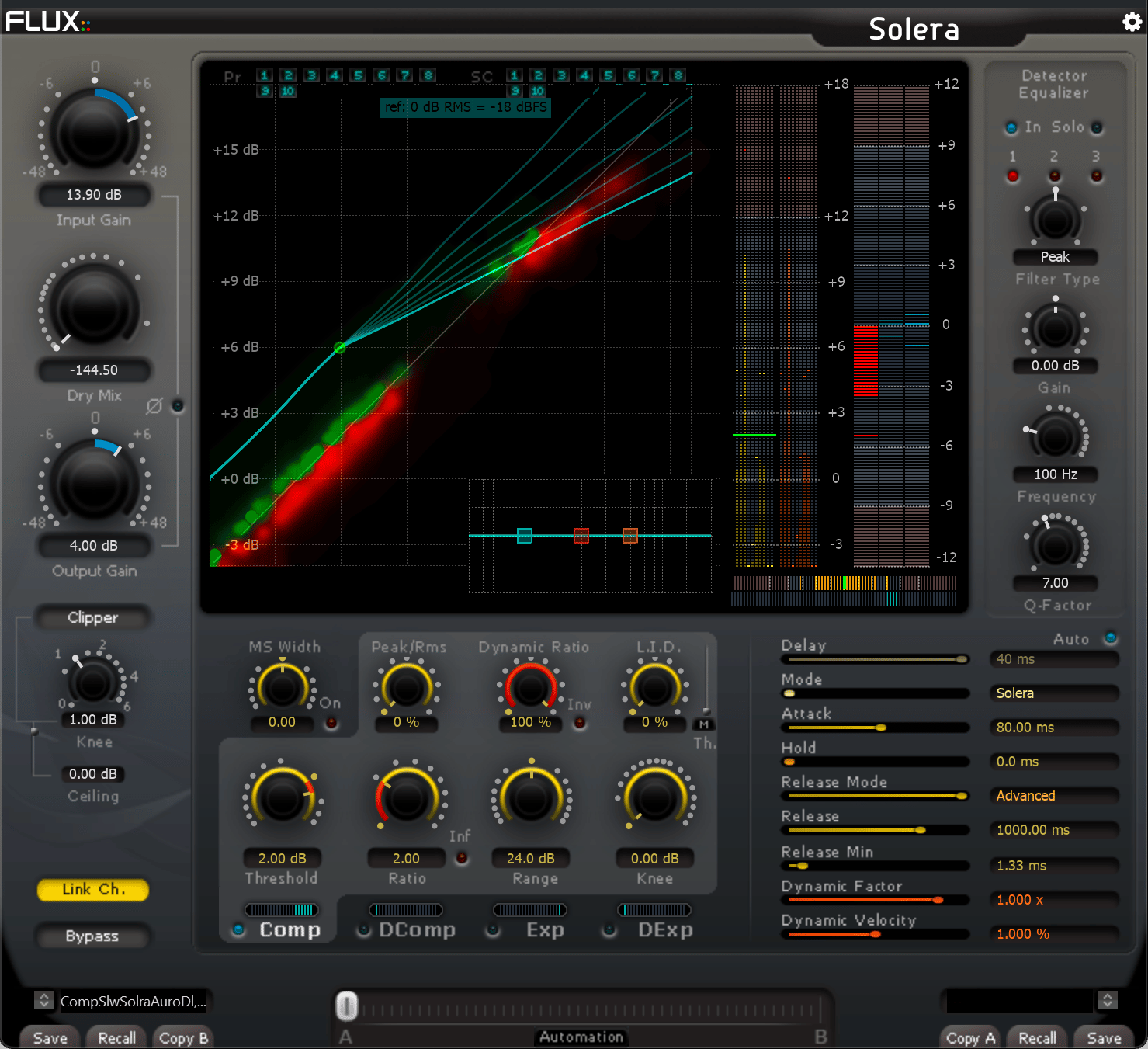
Task: Switch to the Exp section
Action: (x=544, y=929)
